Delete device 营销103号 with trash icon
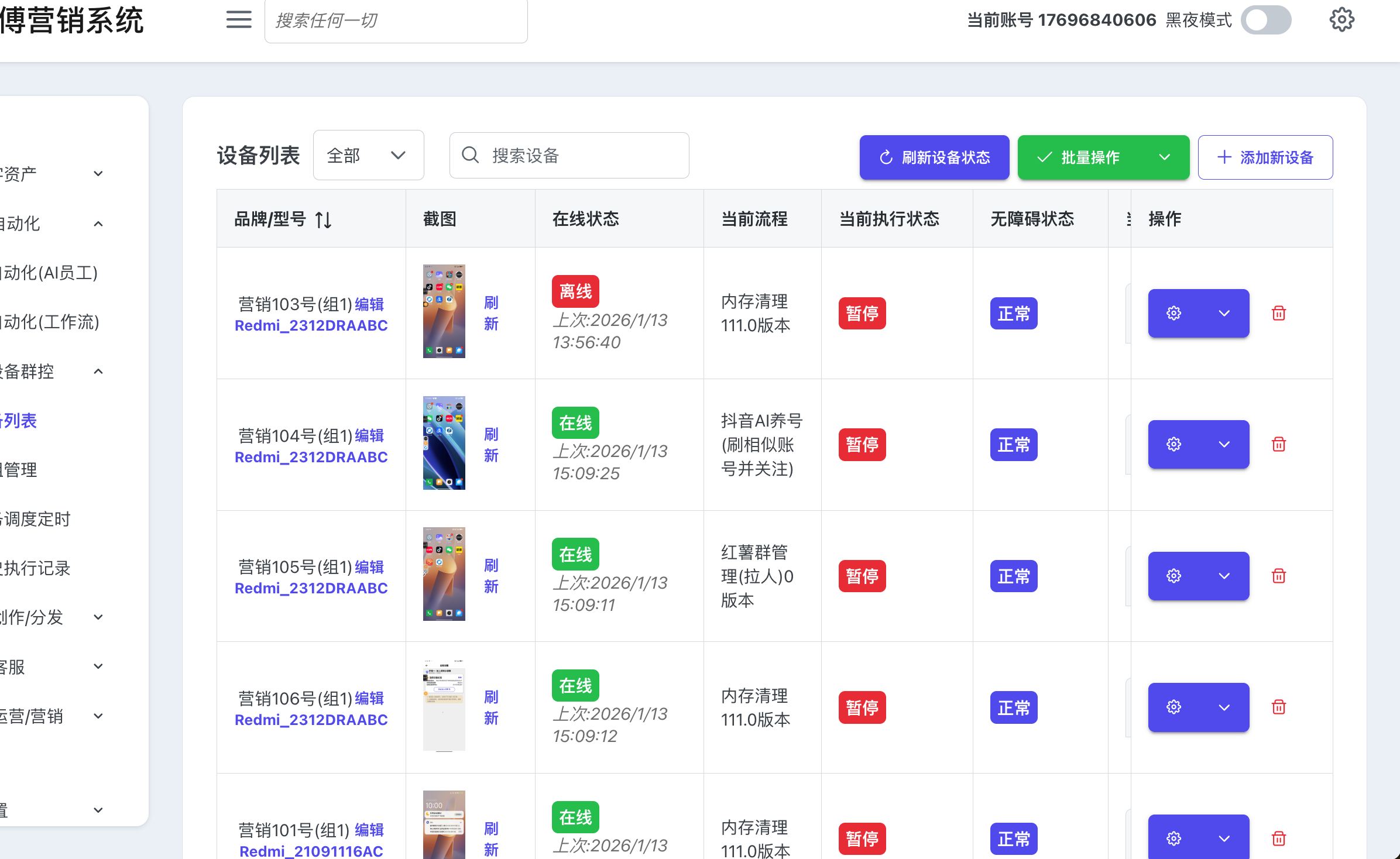Image resolution: width=1400 pixels, height=859 pixels. tap(1279, 313)
